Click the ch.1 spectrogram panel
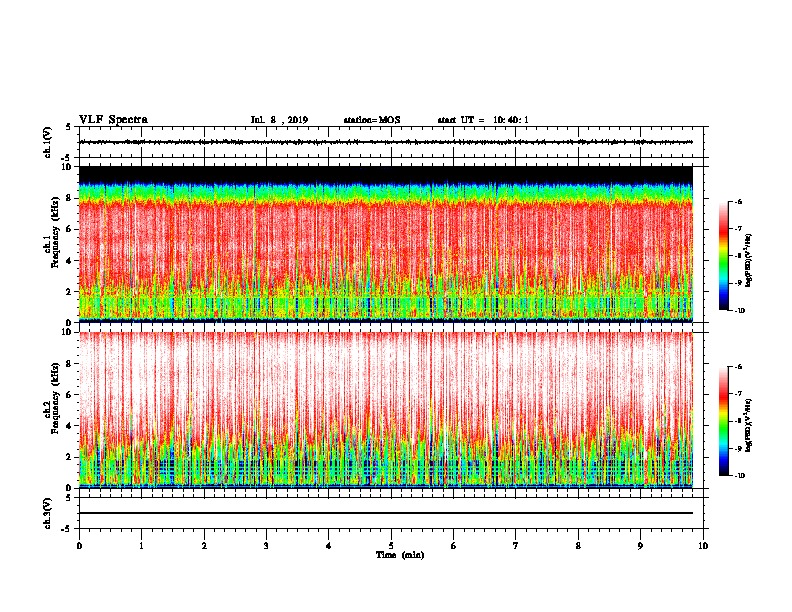792x612 pixels. [386, 244]
